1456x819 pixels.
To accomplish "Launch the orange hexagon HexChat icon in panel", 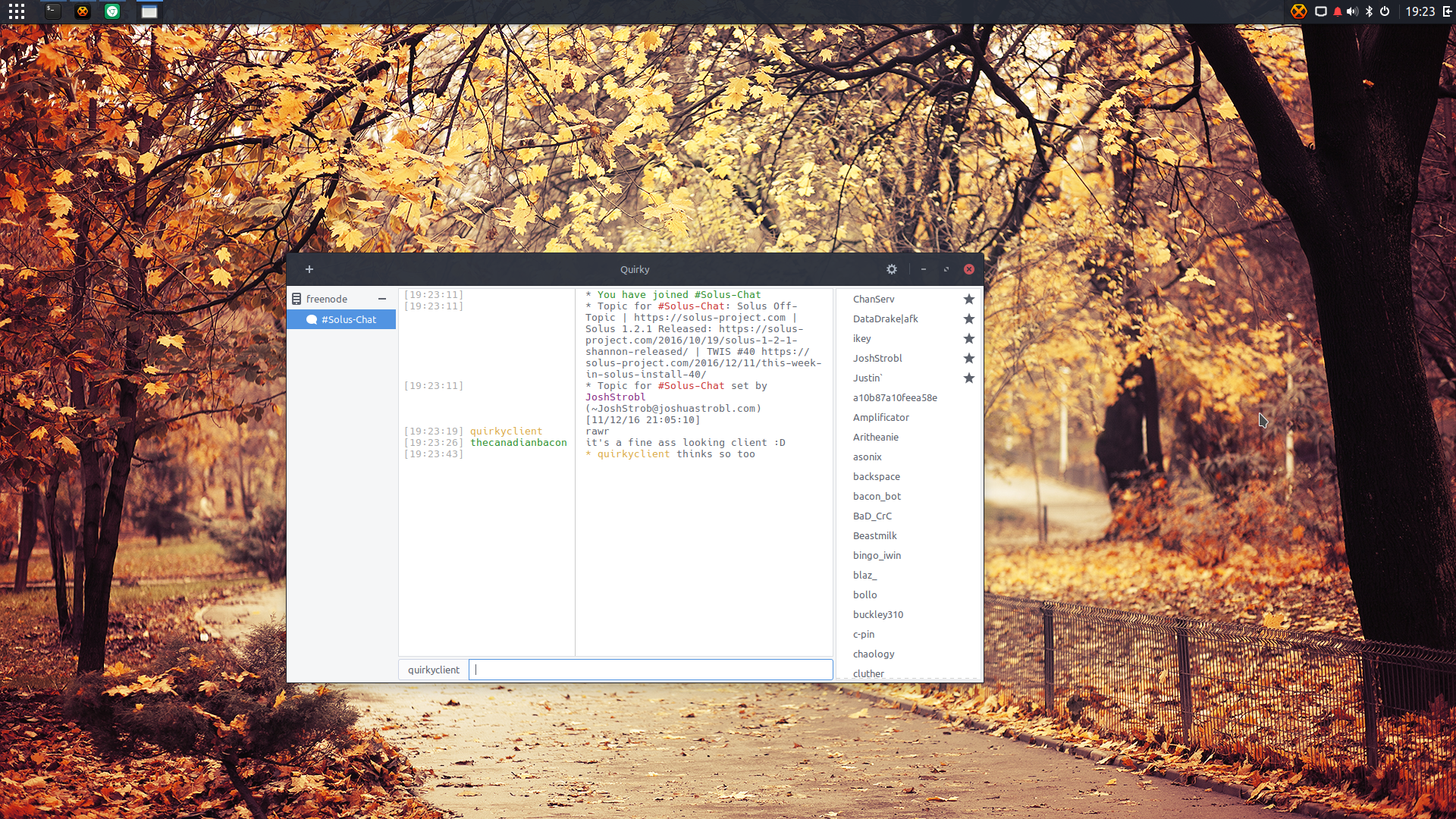I will tap(83, 11).
